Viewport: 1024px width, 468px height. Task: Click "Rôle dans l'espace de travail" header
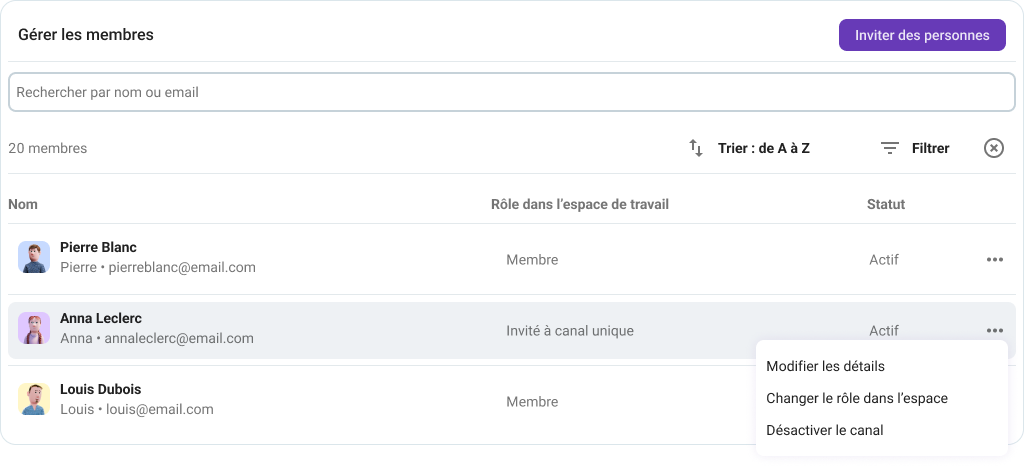579,204
